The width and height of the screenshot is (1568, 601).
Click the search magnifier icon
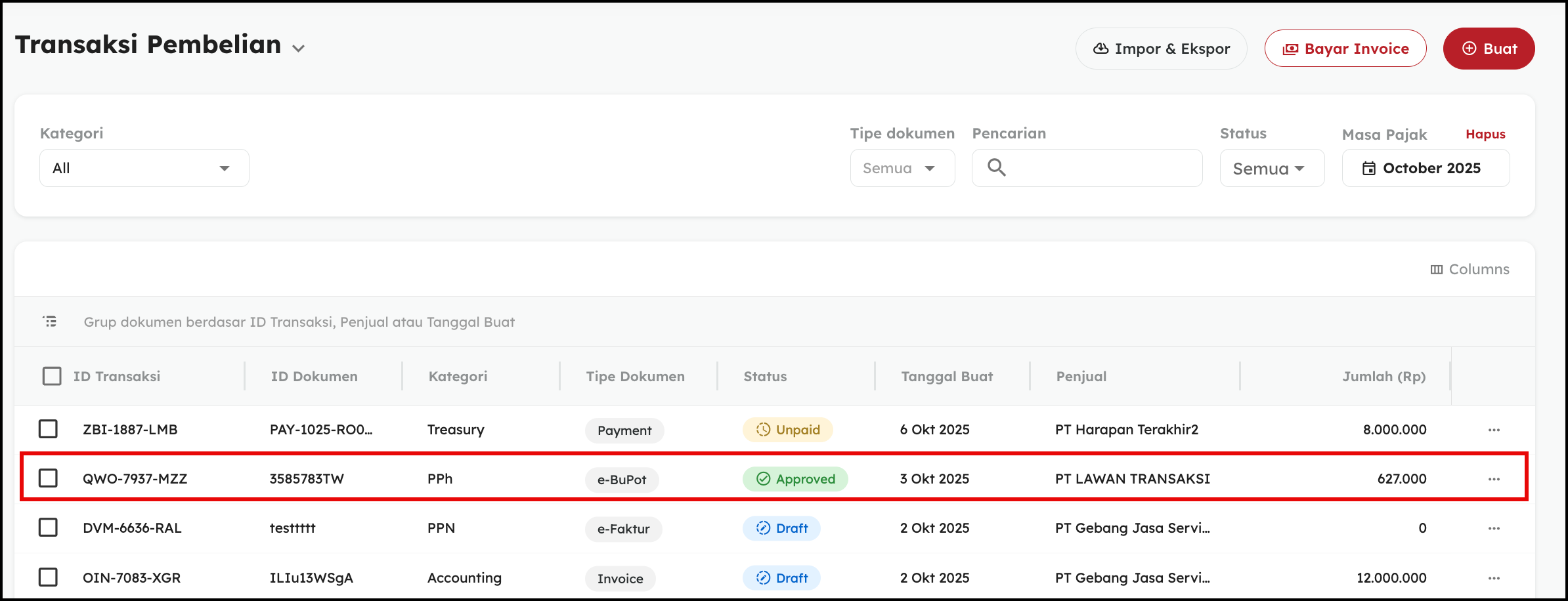[x=997, y=168]
